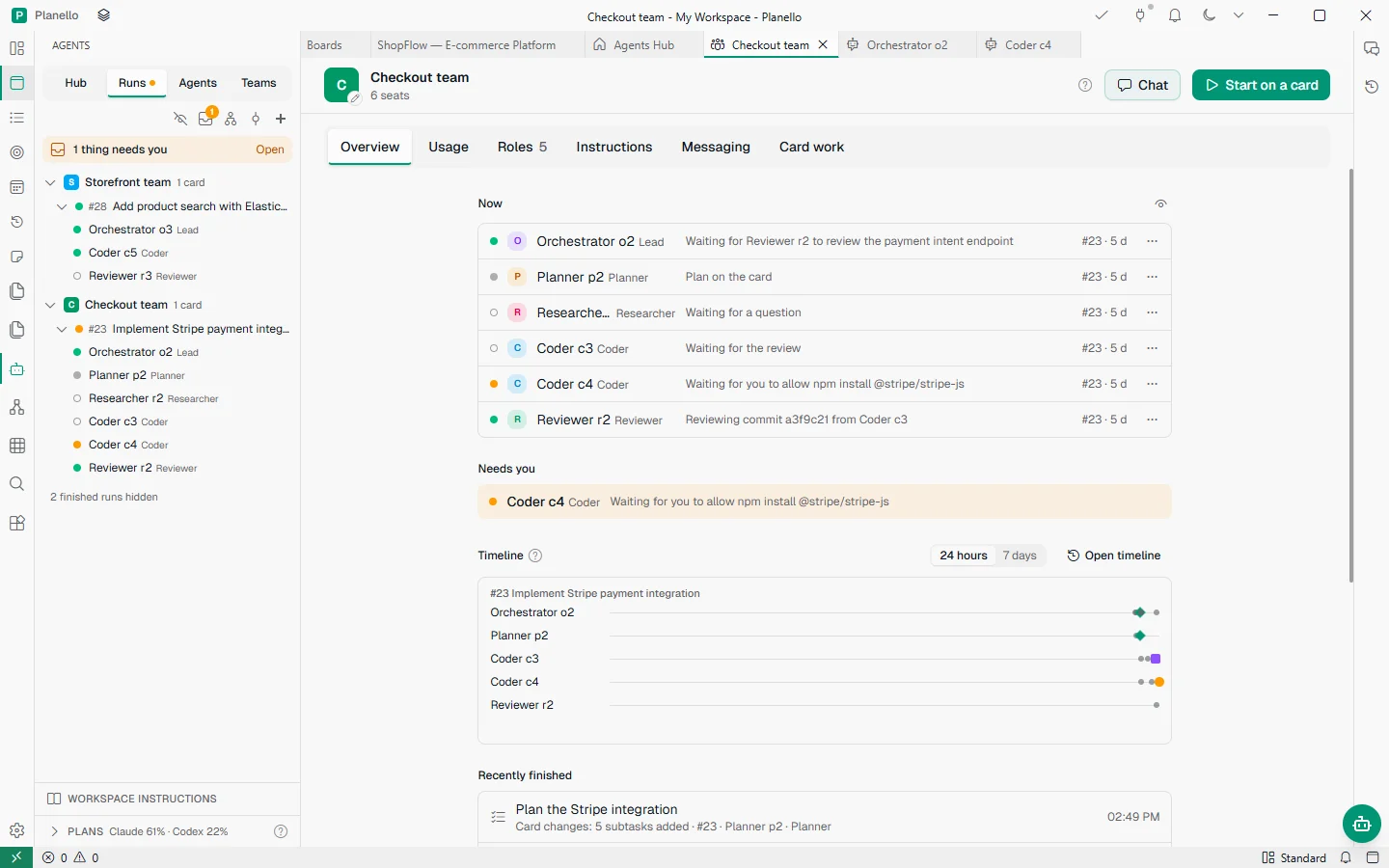Open the calendar view in the activity bar
The image size is (1389, 868).
coord(16,187)
